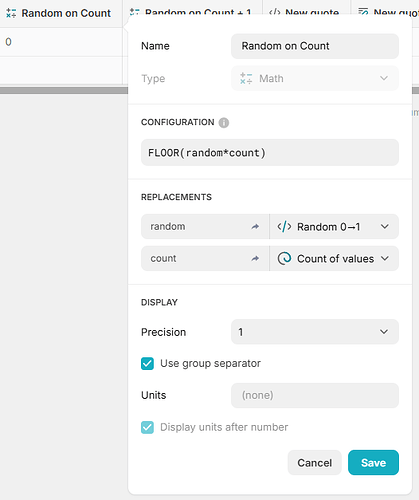Open the Random 0→1 column dropdown

click(334, 227)
